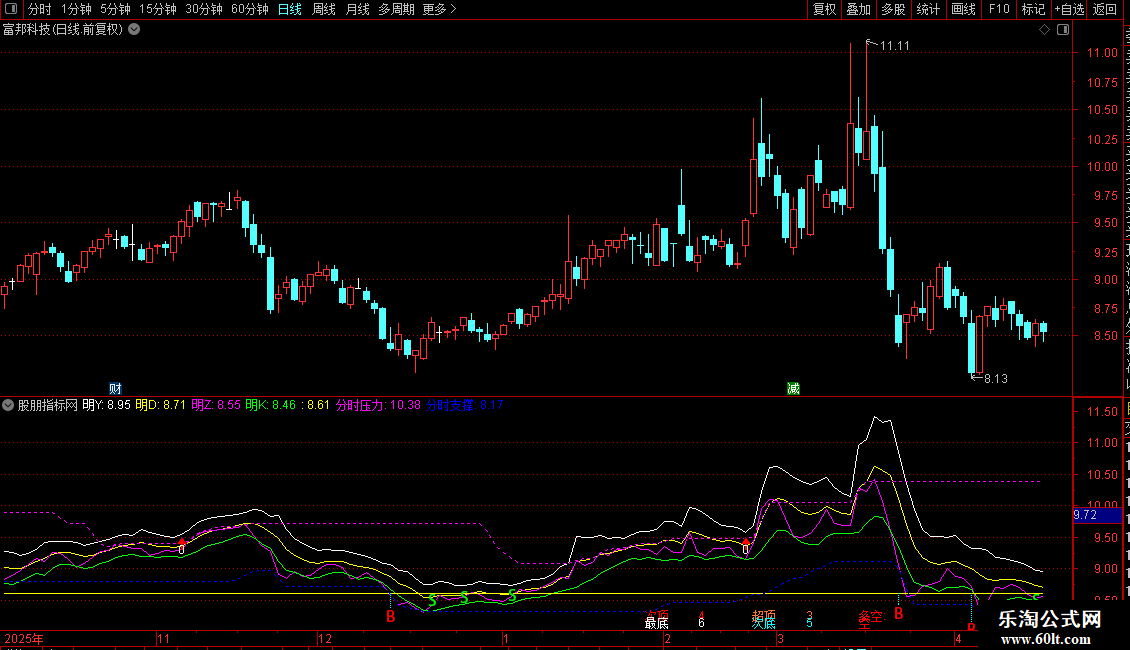Viewport: 1130px width, 650px height.
Task: Select the 30分钟 period
Action: tap(204, 9)
